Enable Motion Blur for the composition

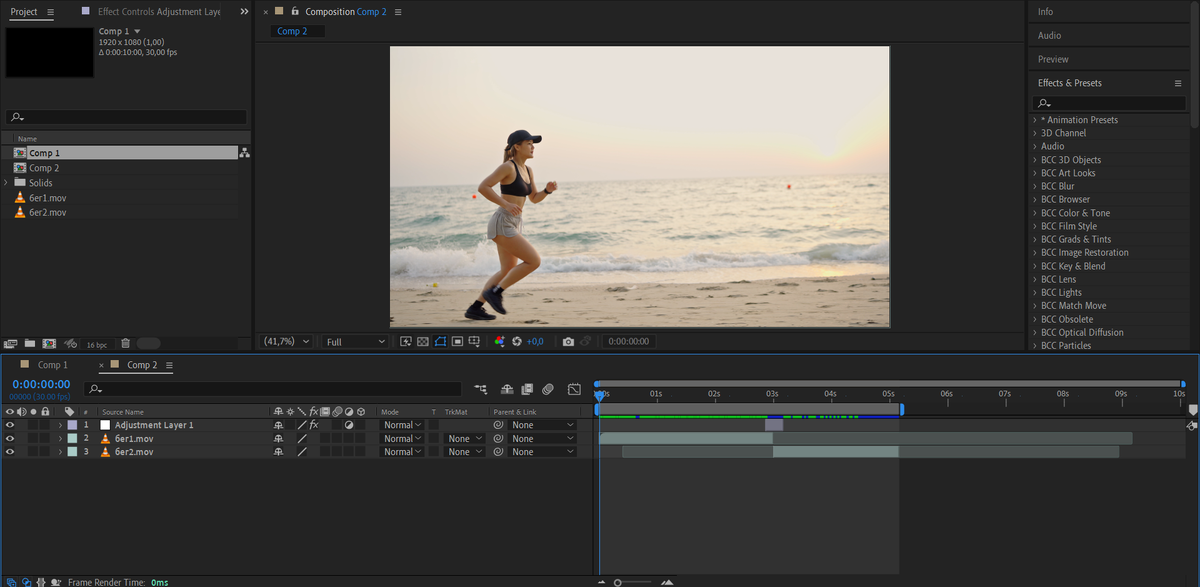pos(548,389)
